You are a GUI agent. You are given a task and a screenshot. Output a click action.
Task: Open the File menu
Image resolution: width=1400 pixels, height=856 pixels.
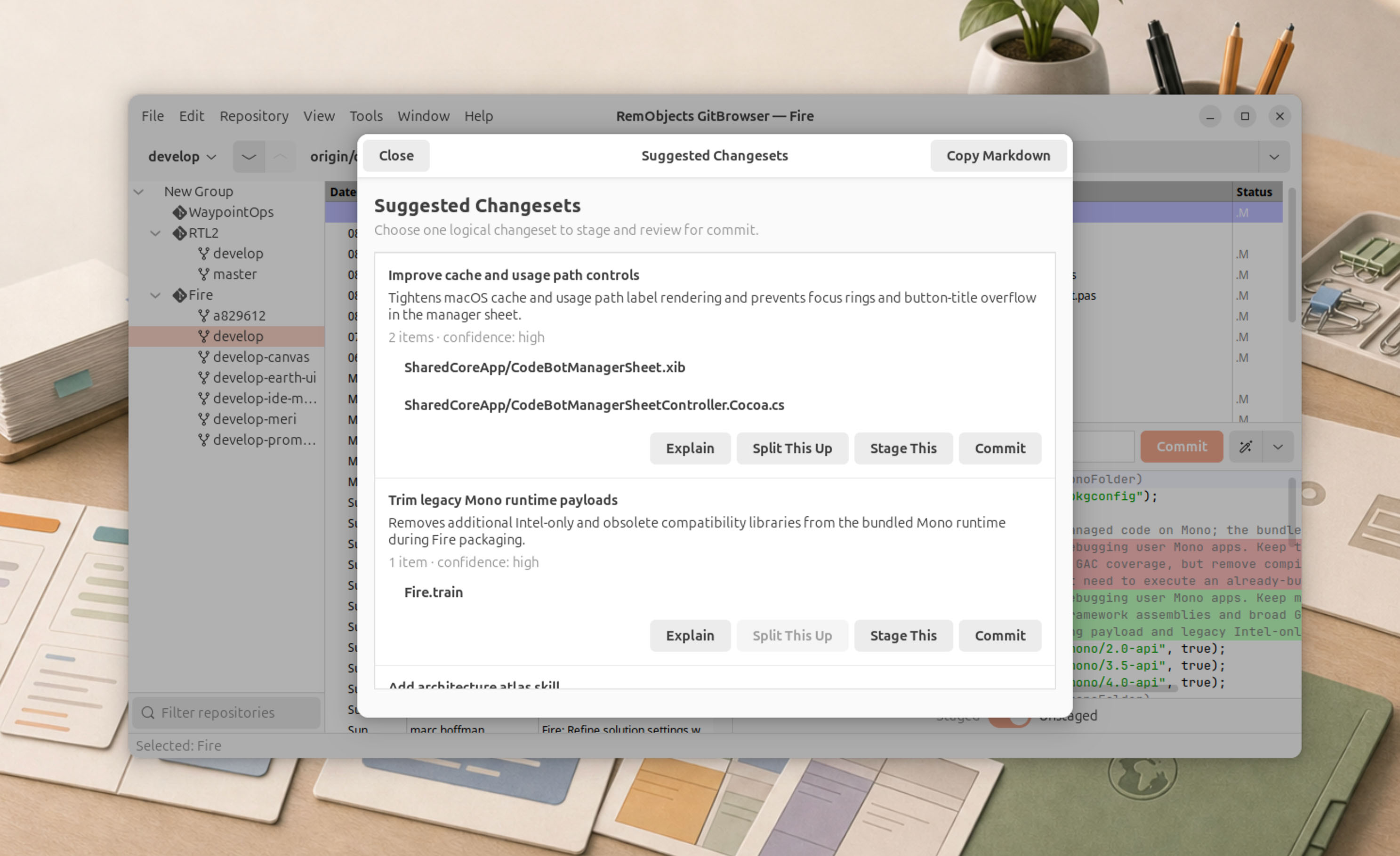click(153, 116)
